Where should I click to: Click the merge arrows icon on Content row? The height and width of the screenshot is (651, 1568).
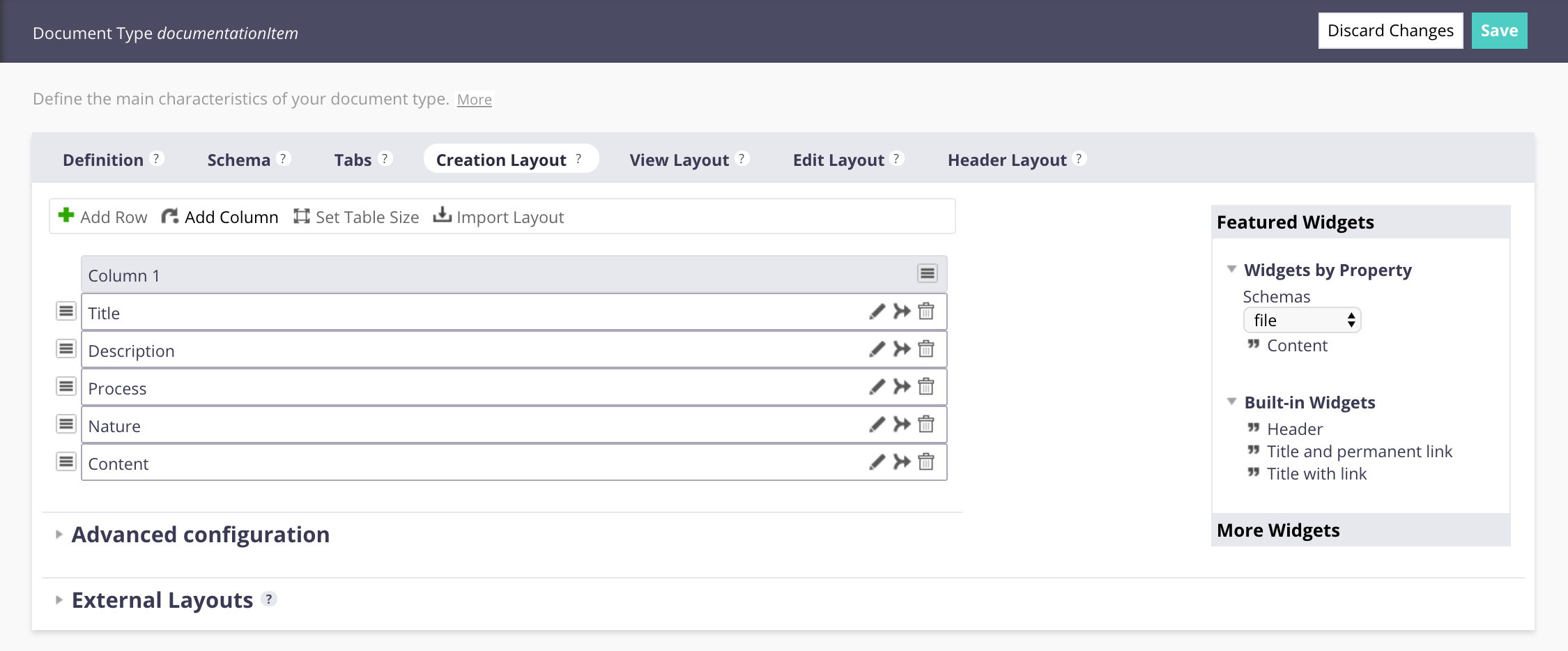[x=902, y=462]
